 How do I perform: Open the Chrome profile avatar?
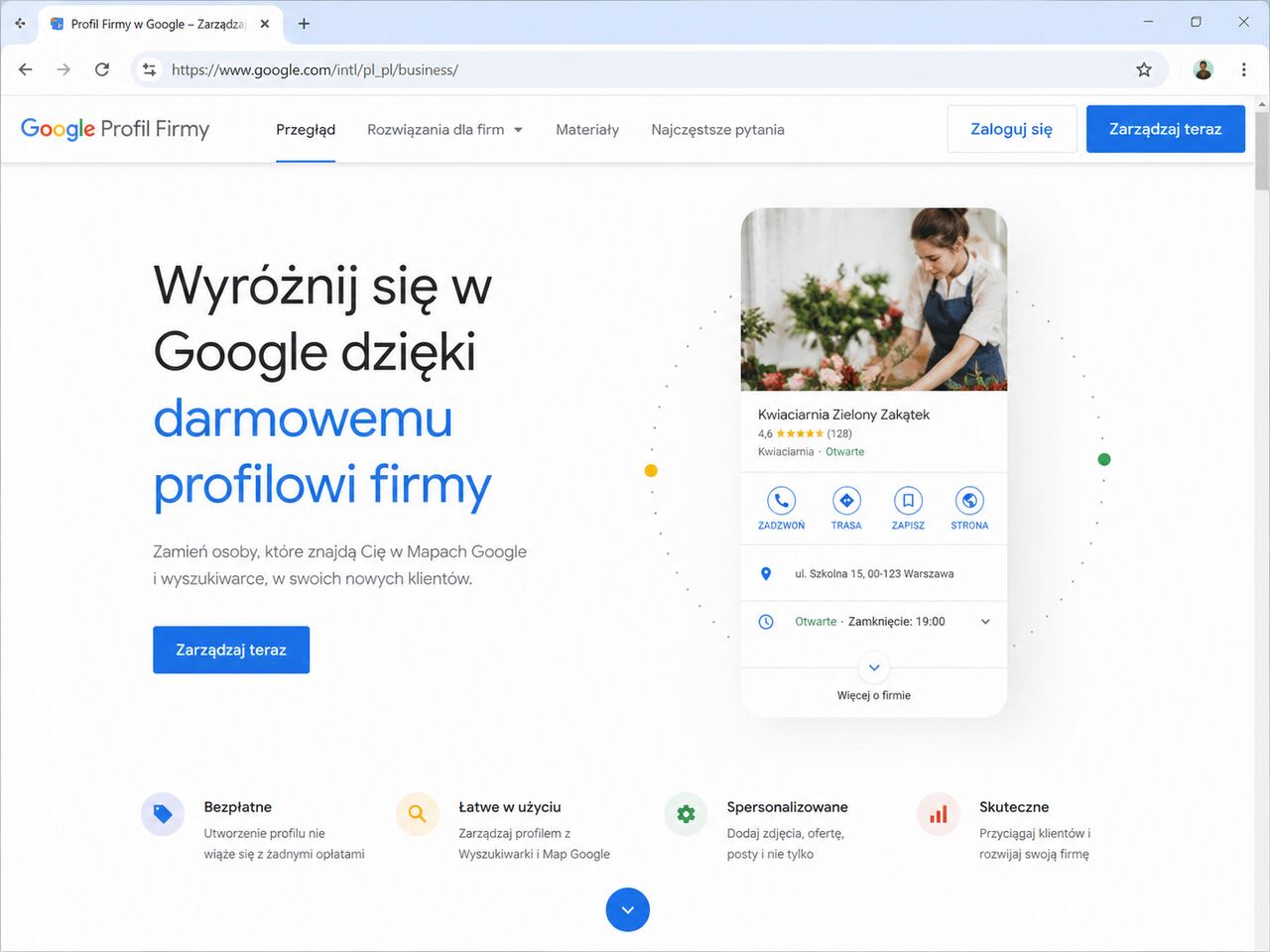pyautogui.click(x=1204, y=69)
